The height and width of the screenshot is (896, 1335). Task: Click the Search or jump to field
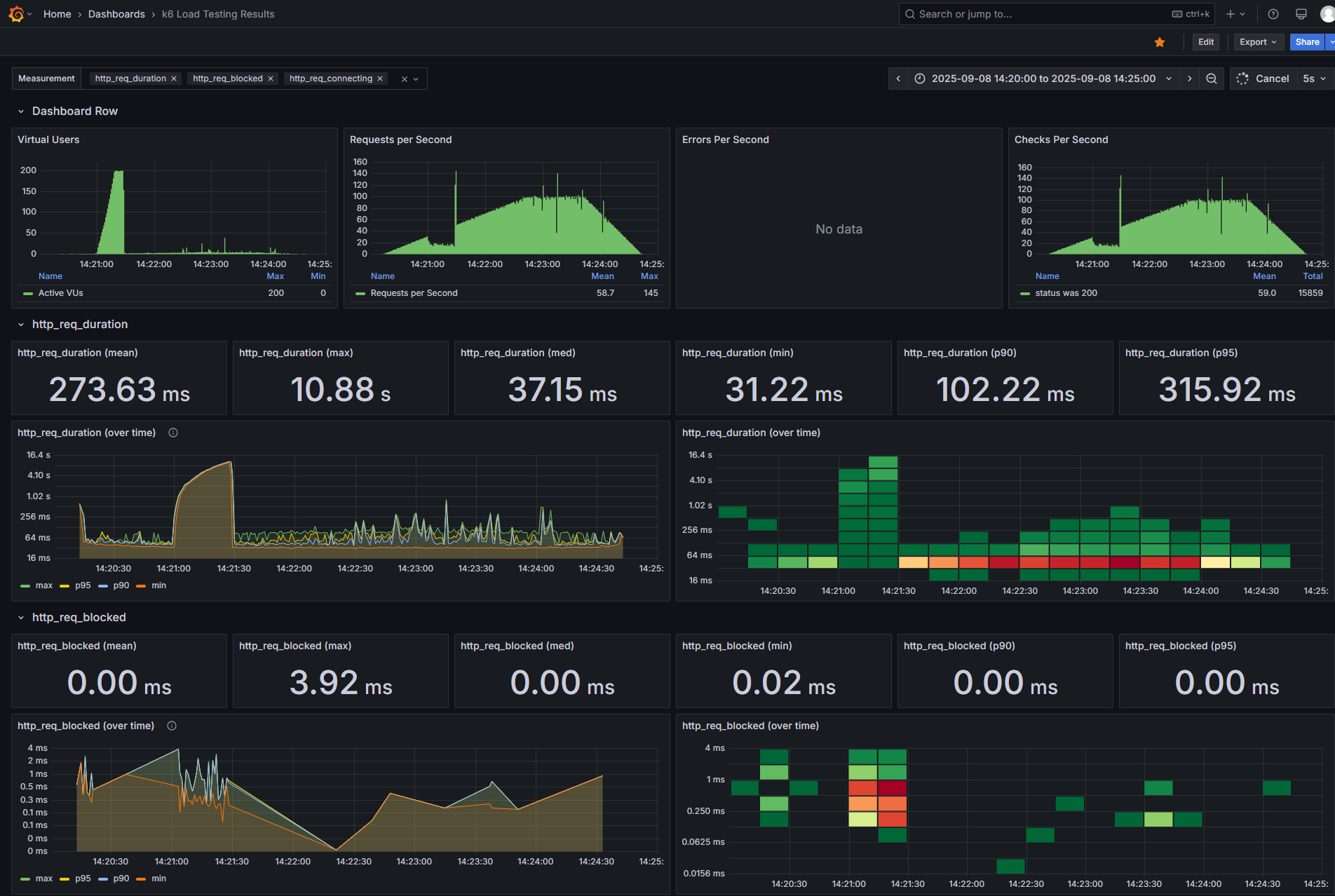point(1056,14)
